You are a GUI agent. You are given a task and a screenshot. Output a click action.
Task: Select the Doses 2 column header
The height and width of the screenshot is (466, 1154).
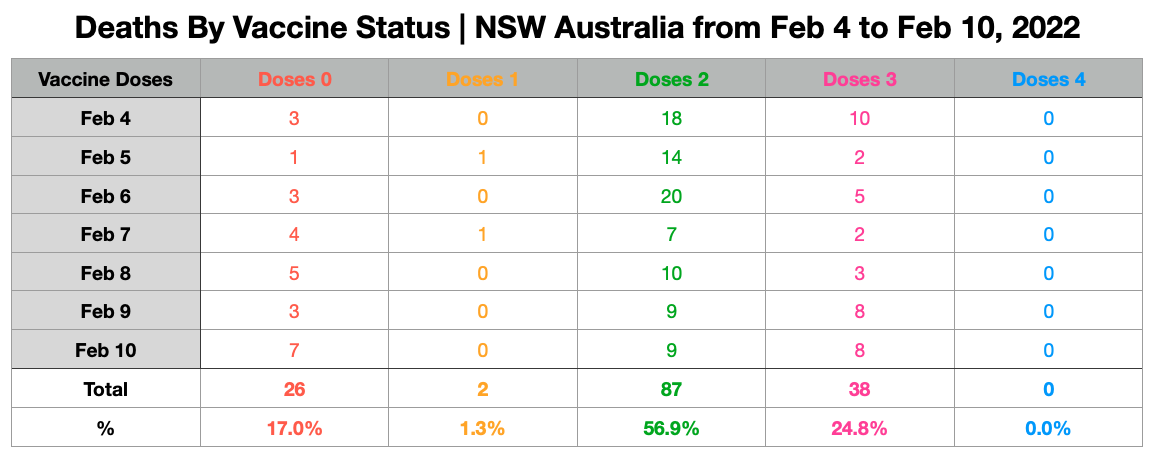[x=671, y=80]
